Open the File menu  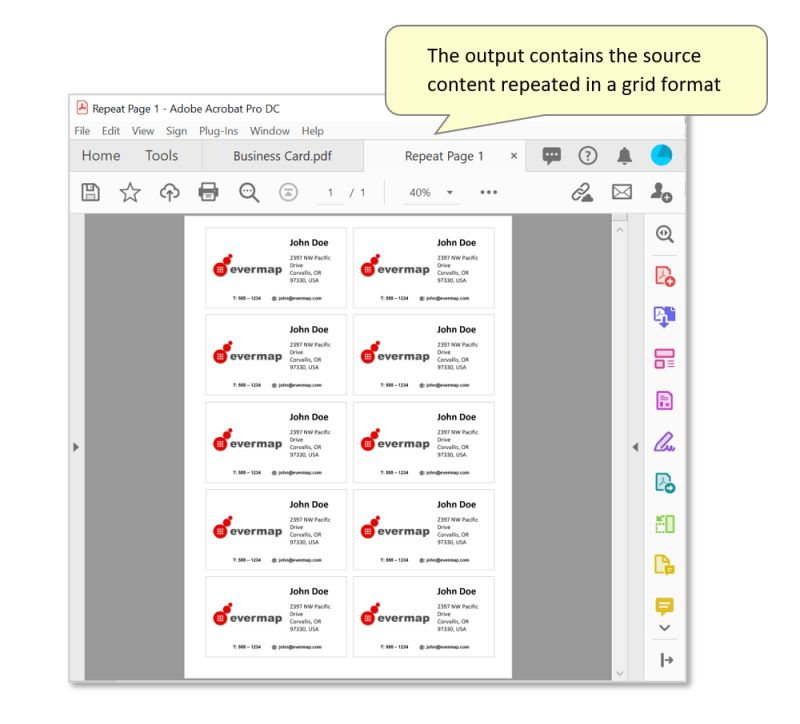point(82,131)
